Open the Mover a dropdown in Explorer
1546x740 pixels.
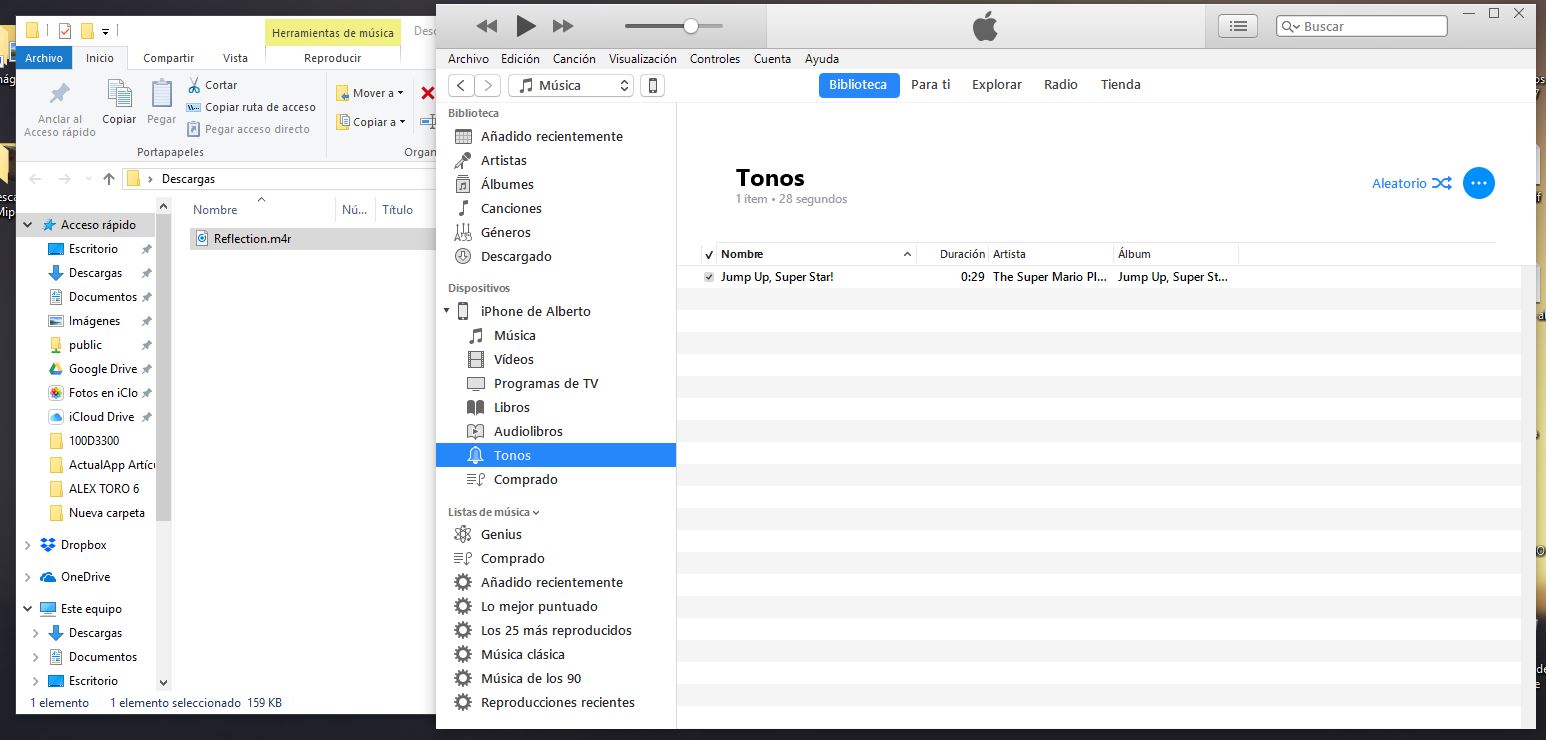(369, 93)
